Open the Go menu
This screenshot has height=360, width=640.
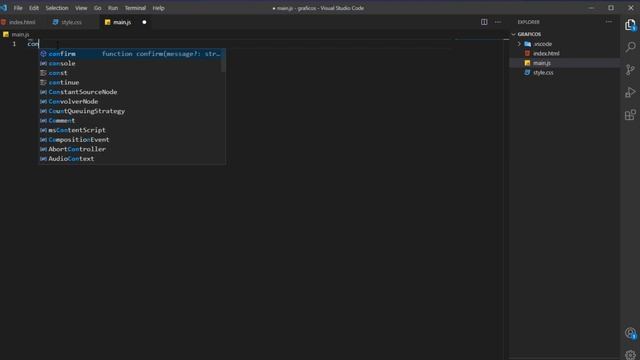tap(97, 8)
